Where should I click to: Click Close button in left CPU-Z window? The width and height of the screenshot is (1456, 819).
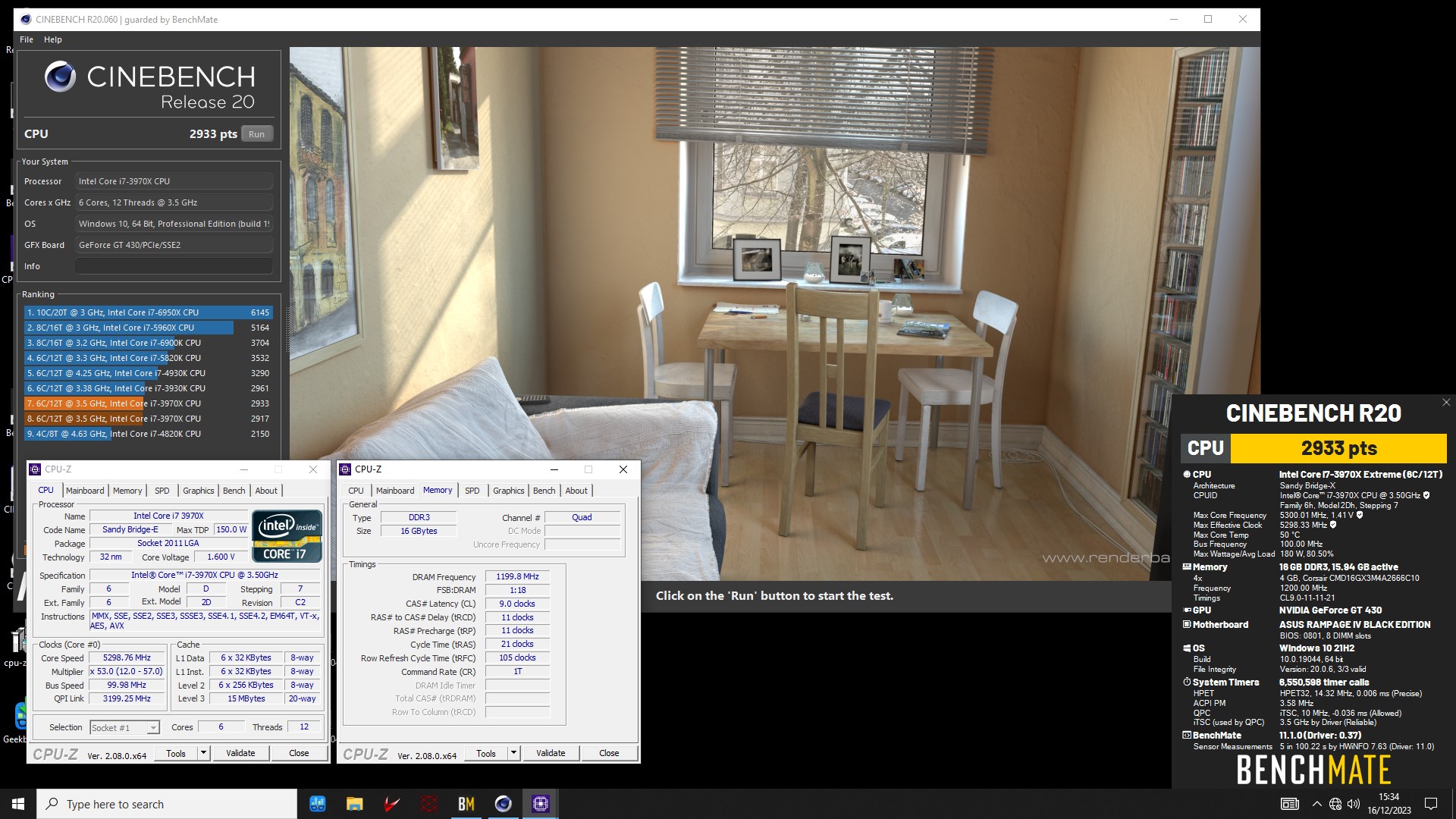299,753
